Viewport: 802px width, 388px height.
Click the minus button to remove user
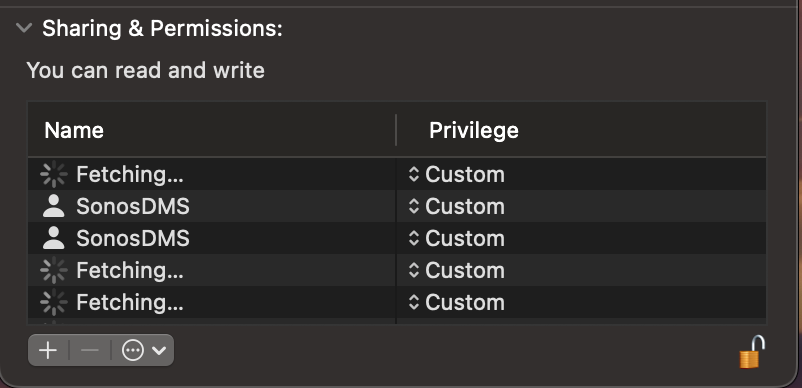[90, 350]
